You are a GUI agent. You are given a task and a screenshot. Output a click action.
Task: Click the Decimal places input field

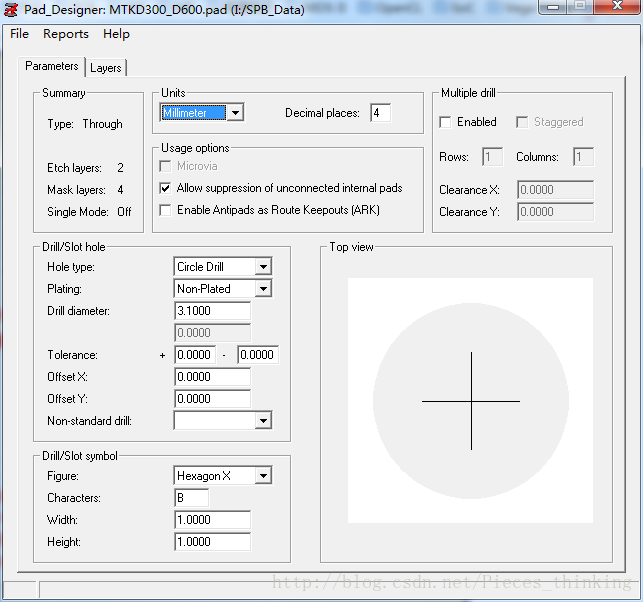pyautogui.click(x=380, y=113)
